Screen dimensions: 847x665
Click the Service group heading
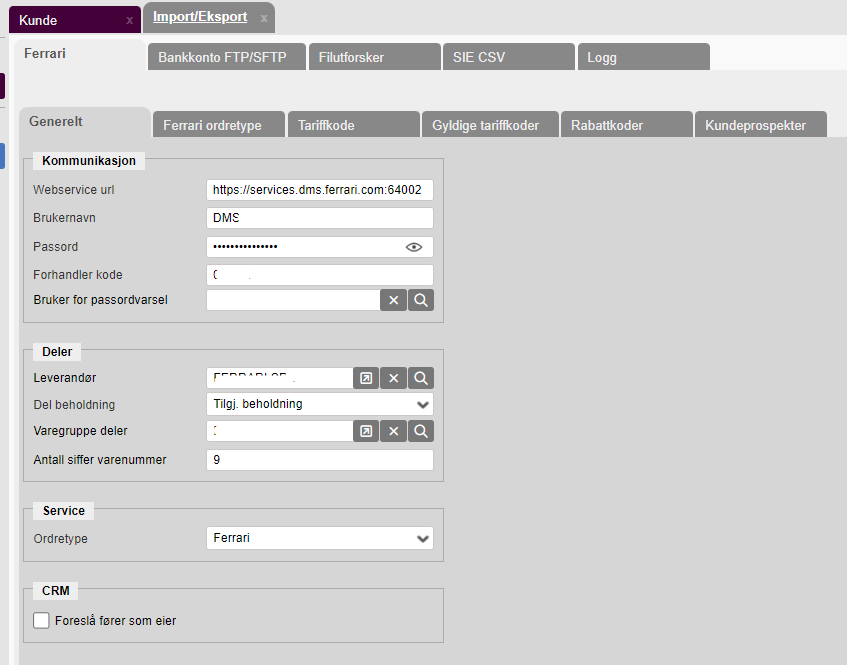click(x=64, y=510)
